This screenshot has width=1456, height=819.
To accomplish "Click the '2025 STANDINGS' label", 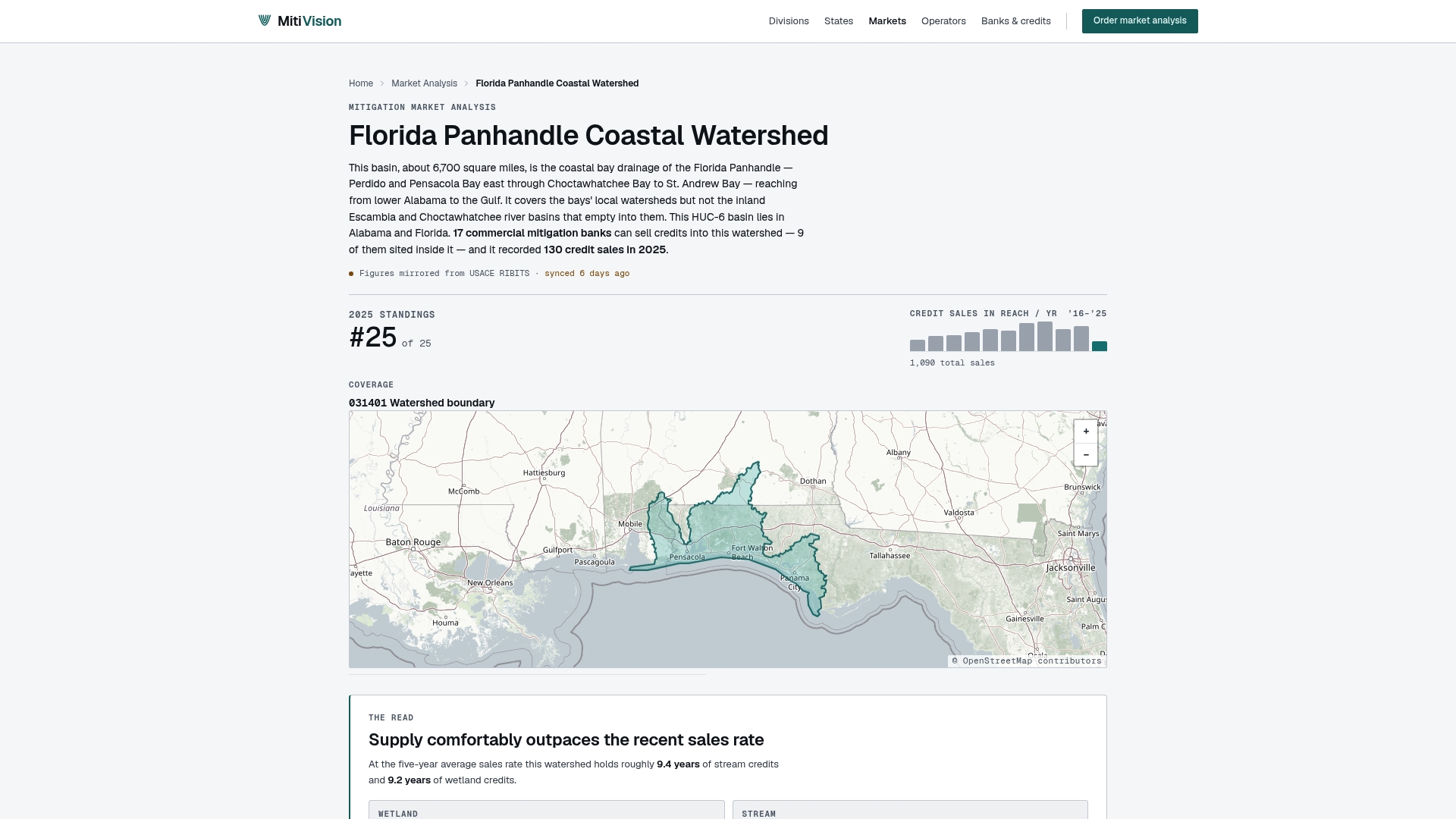I will coord(392,315).
